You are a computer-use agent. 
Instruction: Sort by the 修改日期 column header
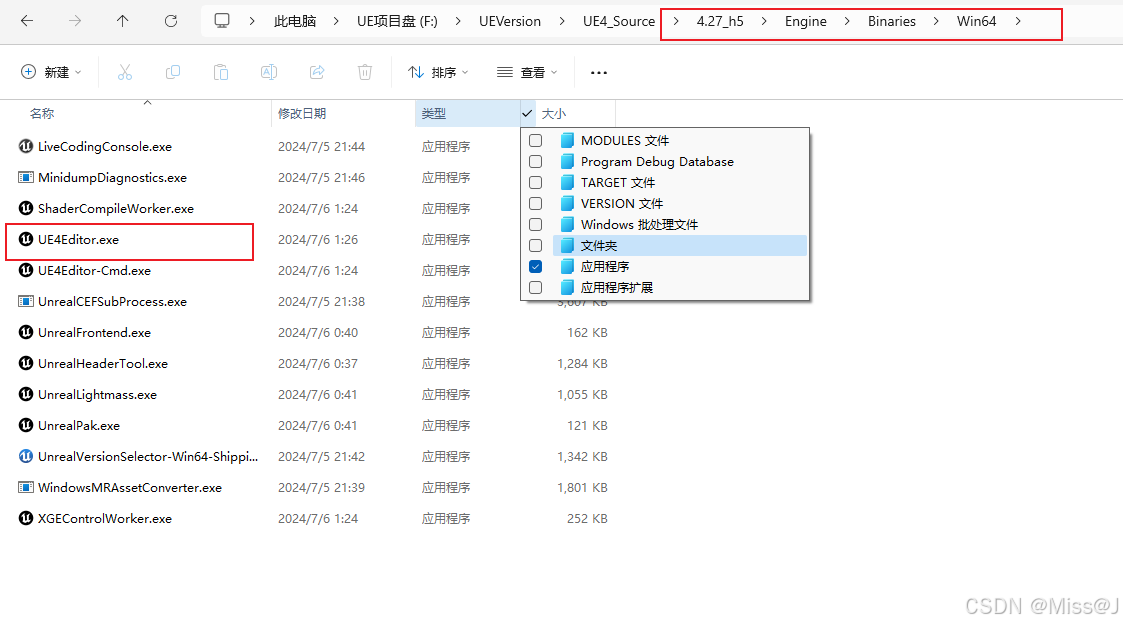pos(302,113)
